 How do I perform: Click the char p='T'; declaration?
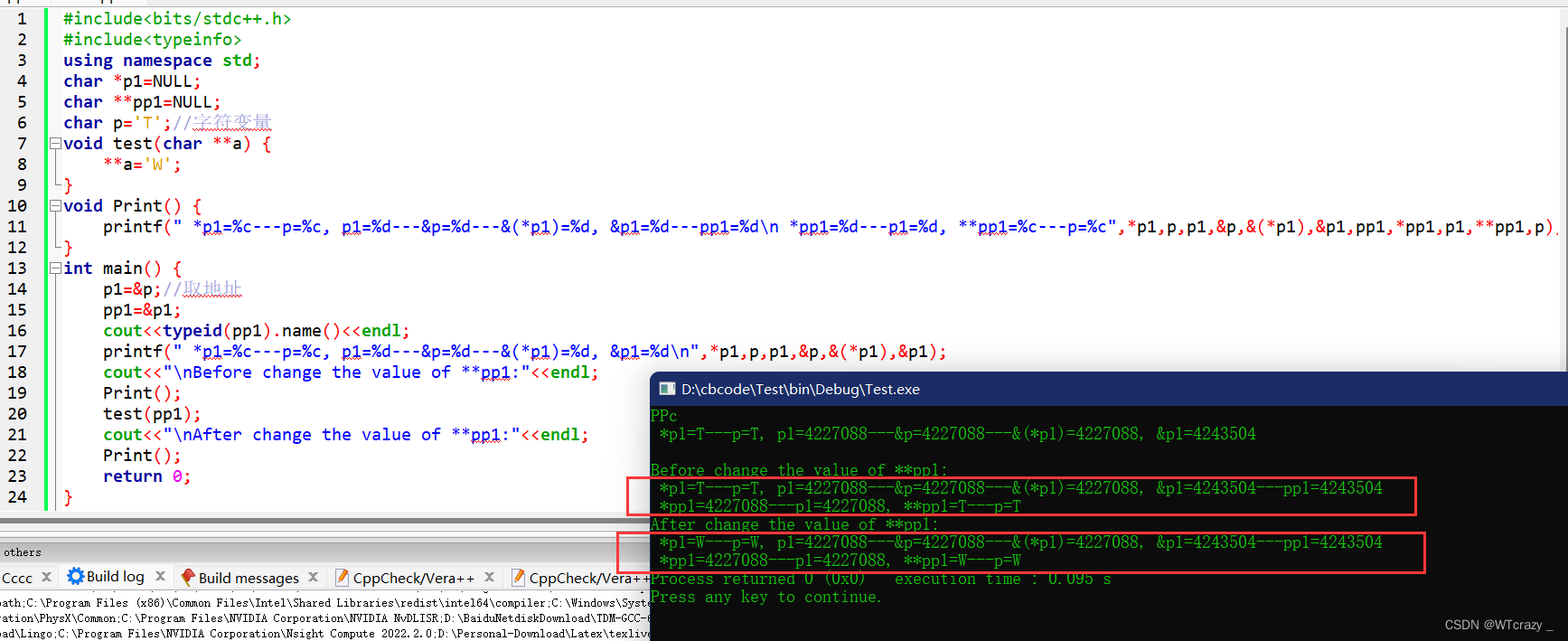point(117,123)
